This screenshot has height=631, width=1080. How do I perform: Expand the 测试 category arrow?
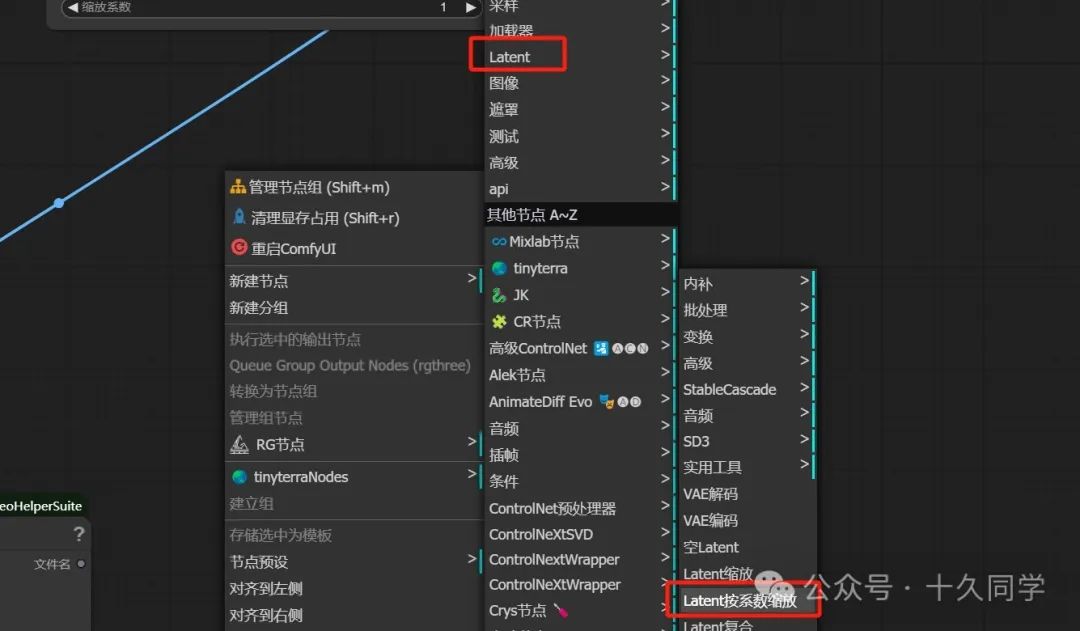tap(665, 133)
